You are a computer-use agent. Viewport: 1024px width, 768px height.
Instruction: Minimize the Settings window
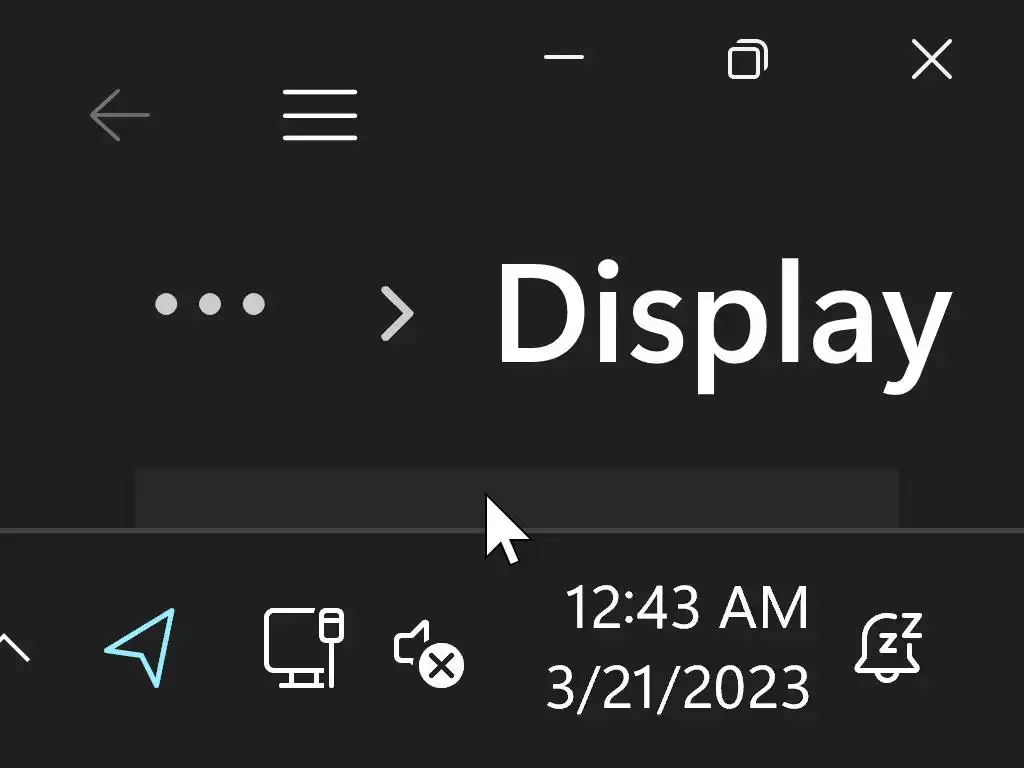click(564, 57)
